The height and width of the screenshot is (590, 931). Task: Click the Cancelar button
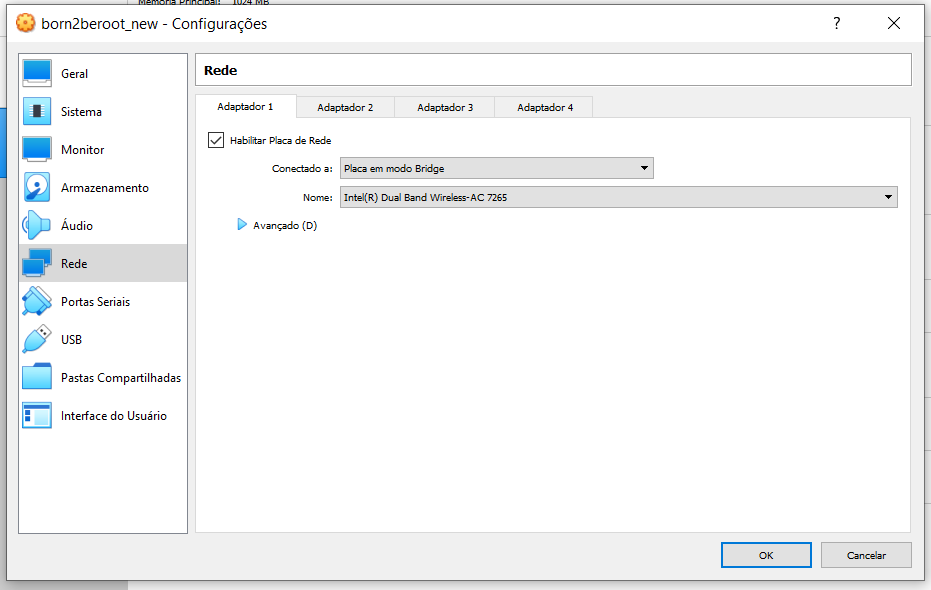pyautogui.click(x=866, y=555)
